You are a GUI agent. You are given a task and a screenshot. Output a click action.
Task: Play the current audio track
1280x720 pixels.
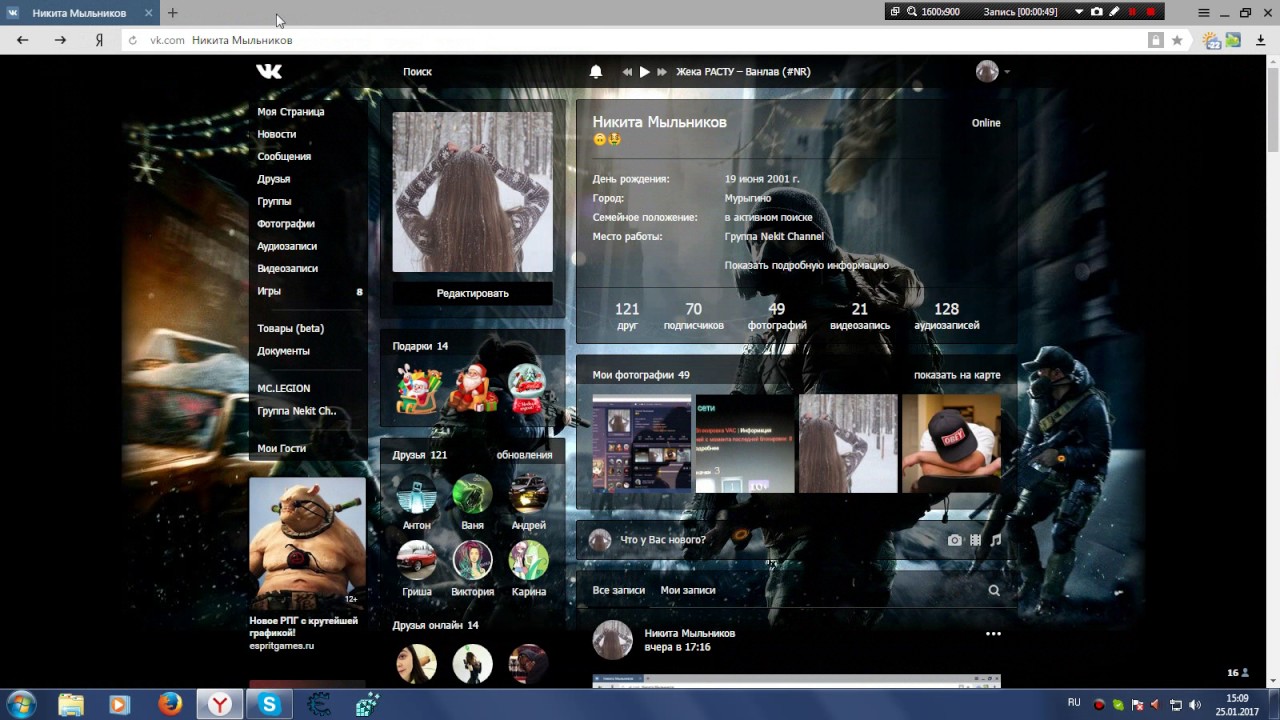point(645,72)
